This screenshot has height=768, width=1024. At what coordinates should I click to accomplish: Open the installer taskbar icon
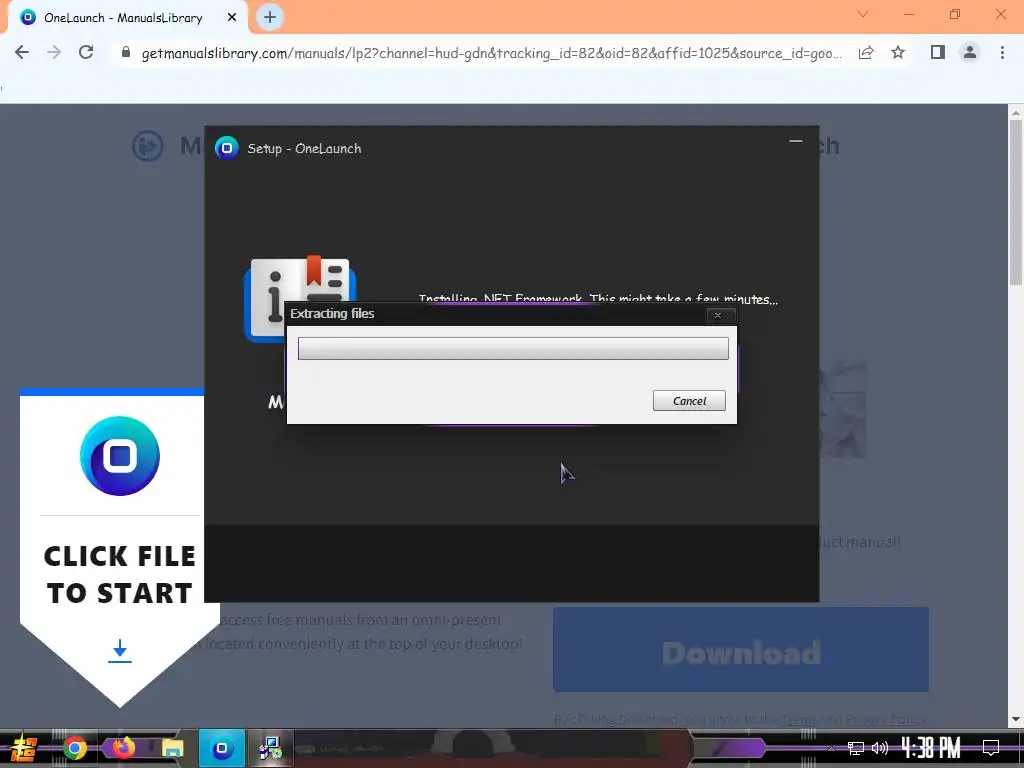270,748
